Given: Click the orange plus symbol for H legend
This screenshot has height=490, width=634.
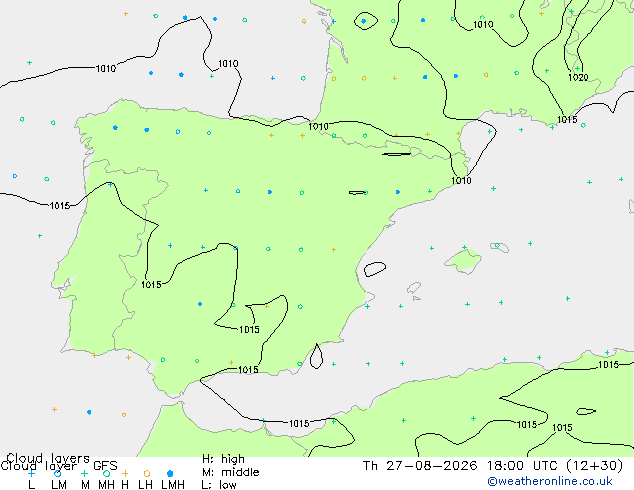Looking at the screenshot, I should click(x=125, y=473).
